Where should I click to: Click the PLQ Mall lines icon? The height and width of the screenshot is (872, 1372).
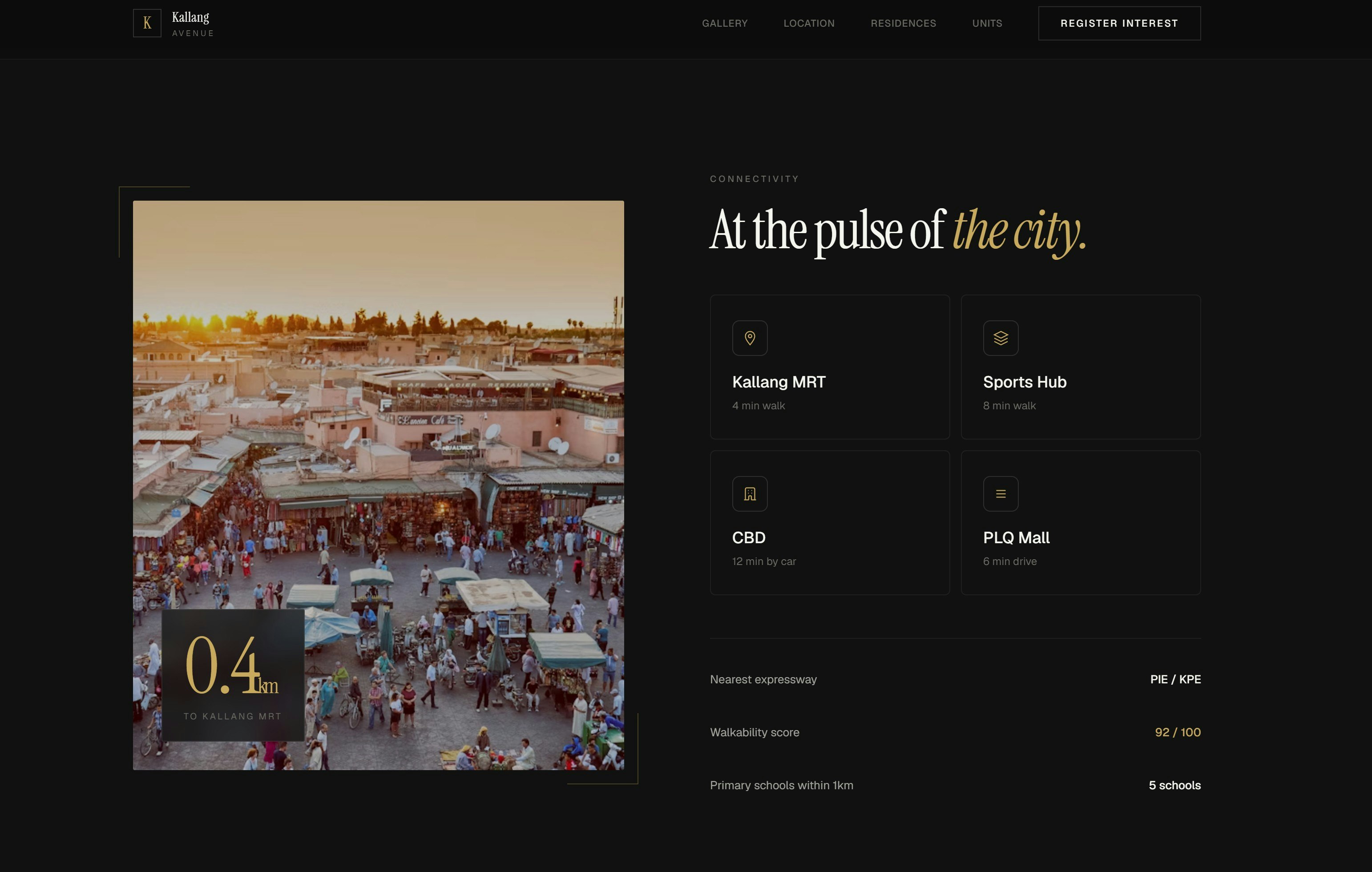(x=1001, y=493)
